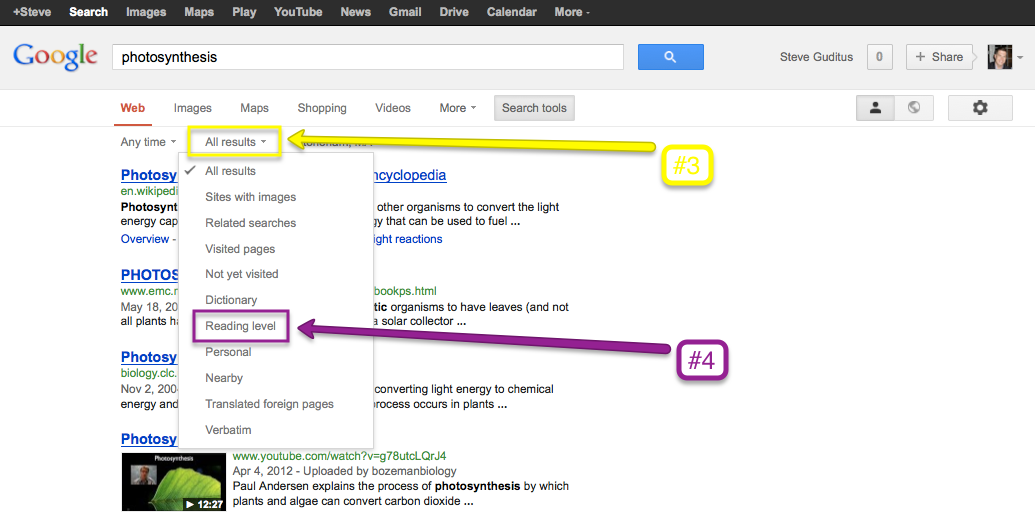The height and width of the screenshot is (518, 1035).
Task: Click the Google logo
Action: tap(55, 56)
